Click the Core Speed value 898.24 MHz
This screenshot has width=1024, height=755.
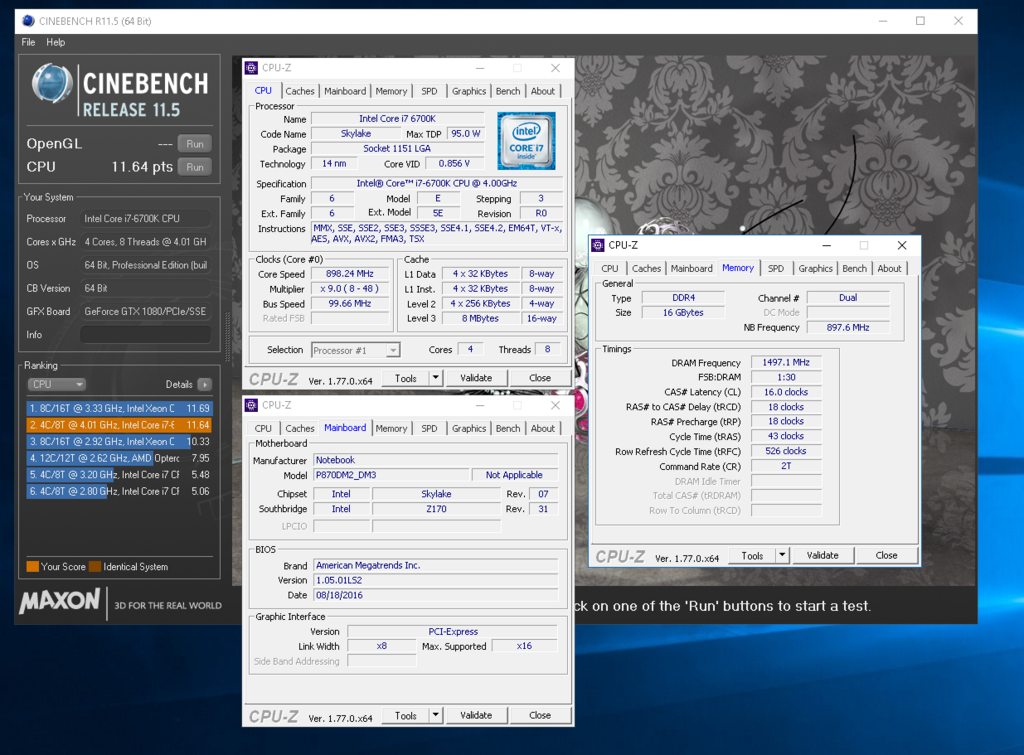[x=350, y=274]
